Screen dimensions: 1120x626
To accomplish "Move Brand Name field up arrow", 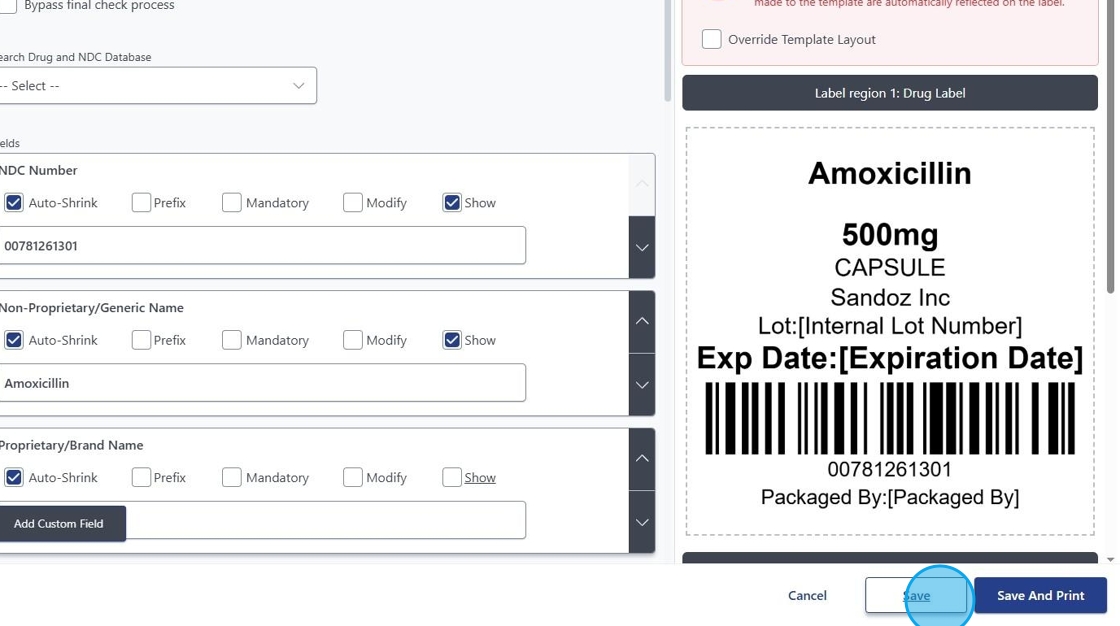I will [642, 458].
